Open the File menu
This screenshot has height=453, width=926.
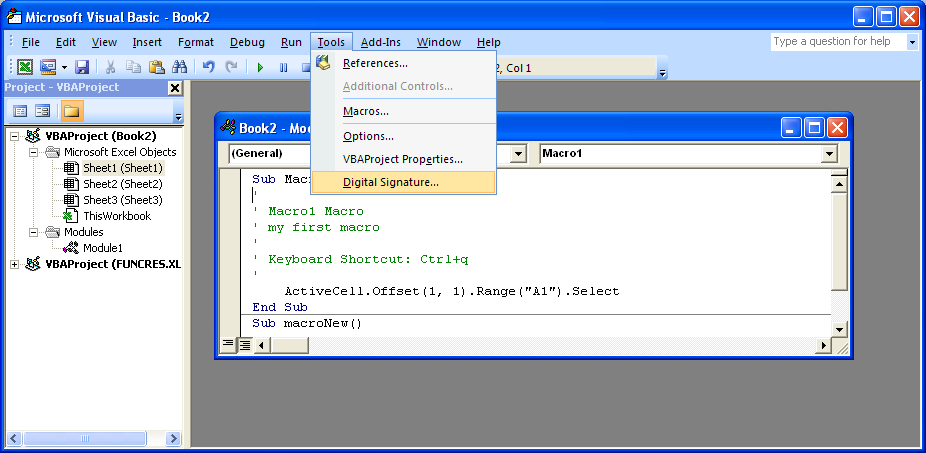coord(31,42)
